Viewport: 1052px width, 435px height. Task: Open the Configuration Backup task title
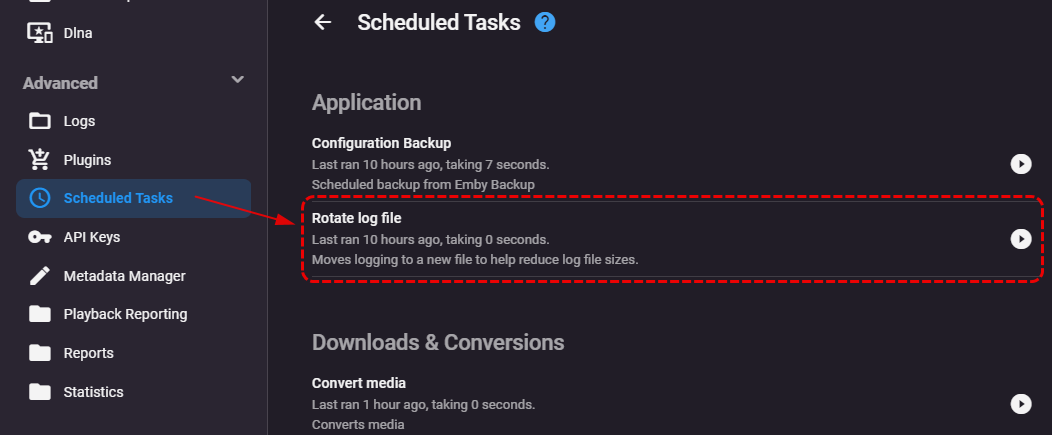pos(381,143)
